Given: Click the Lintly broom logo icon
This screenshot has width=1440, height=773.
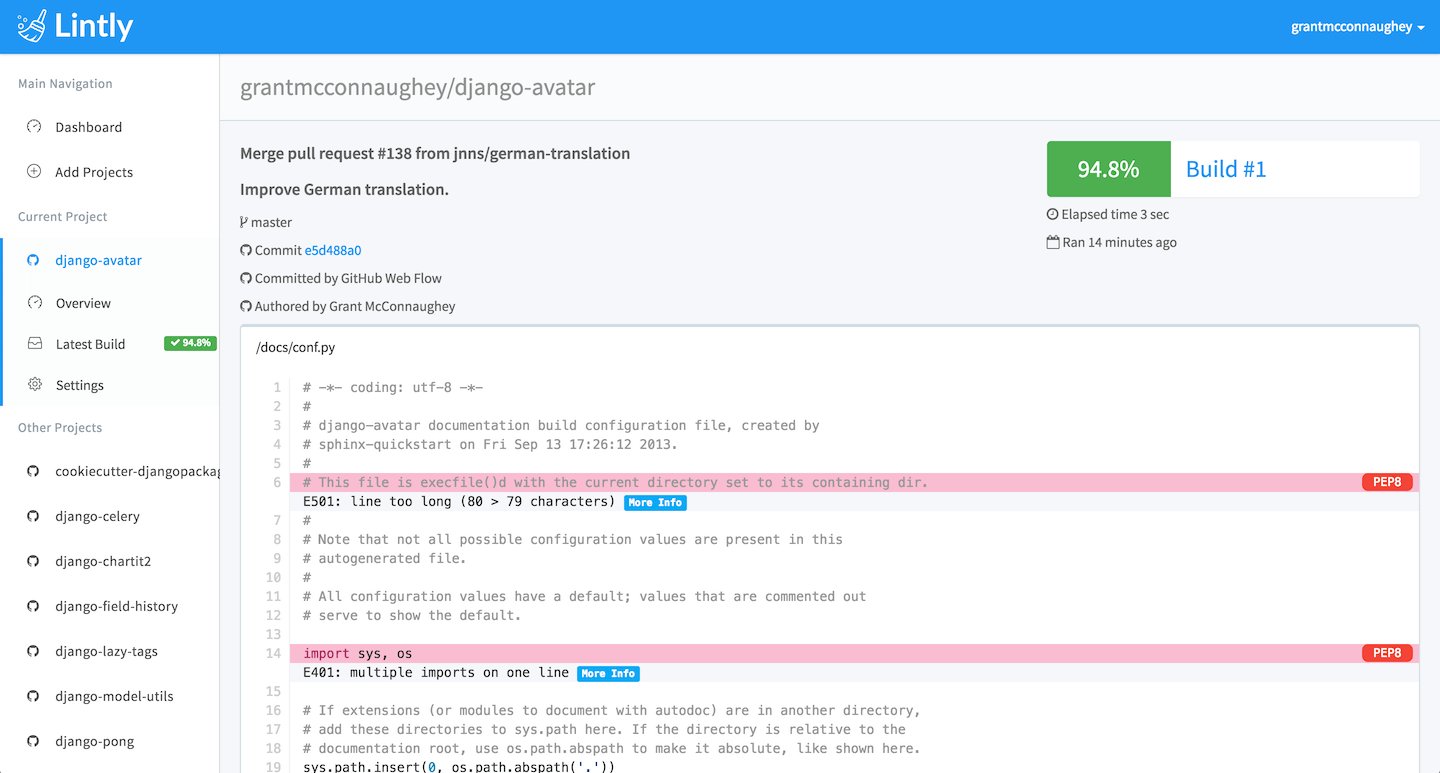Looking at the screenshot, I should pyautogui.click(x=32, y=26).
